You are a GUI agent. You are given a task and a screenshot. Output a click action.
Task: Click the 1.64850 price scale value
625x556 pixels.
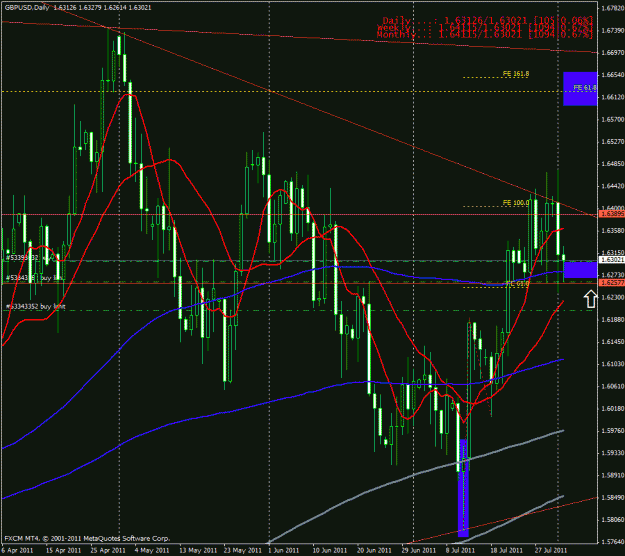[x=612, y=164]
